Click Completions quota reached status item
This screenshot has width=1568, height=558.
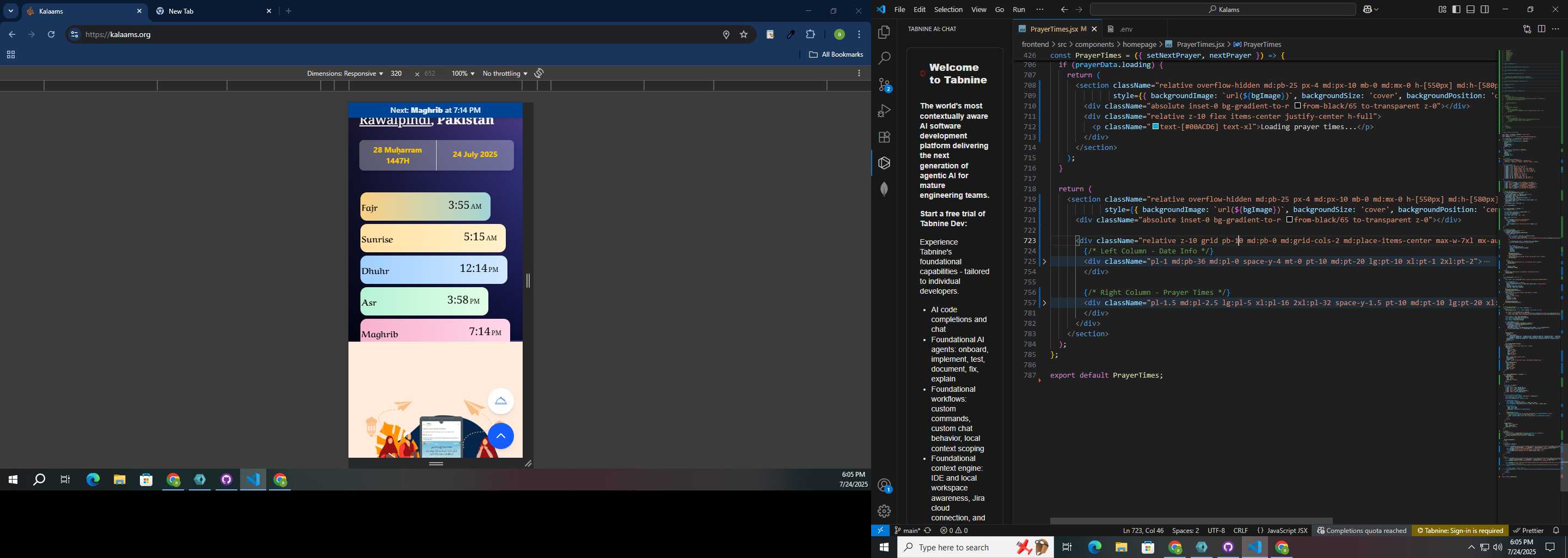pos(1362,531)
